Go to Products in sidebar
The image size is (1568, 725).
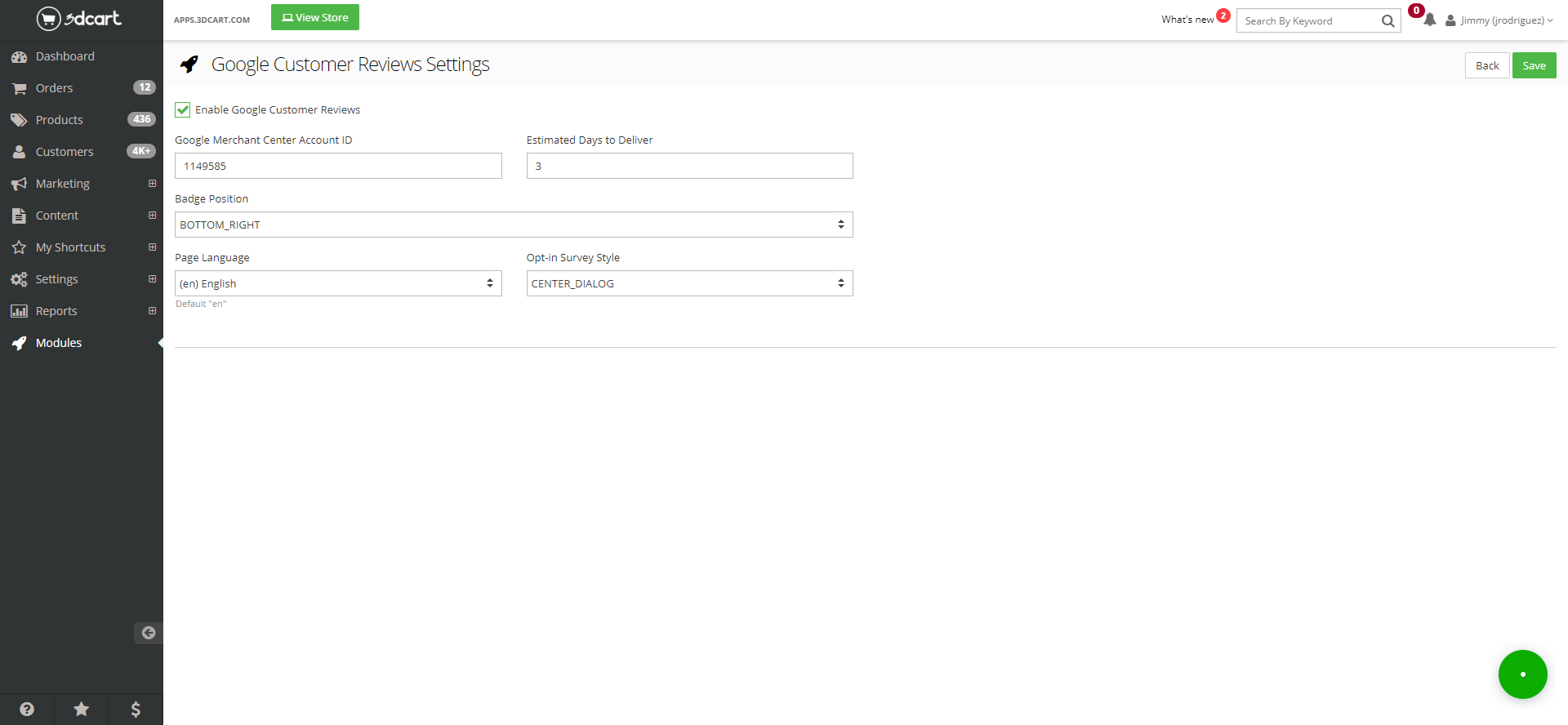coord(59,120)
